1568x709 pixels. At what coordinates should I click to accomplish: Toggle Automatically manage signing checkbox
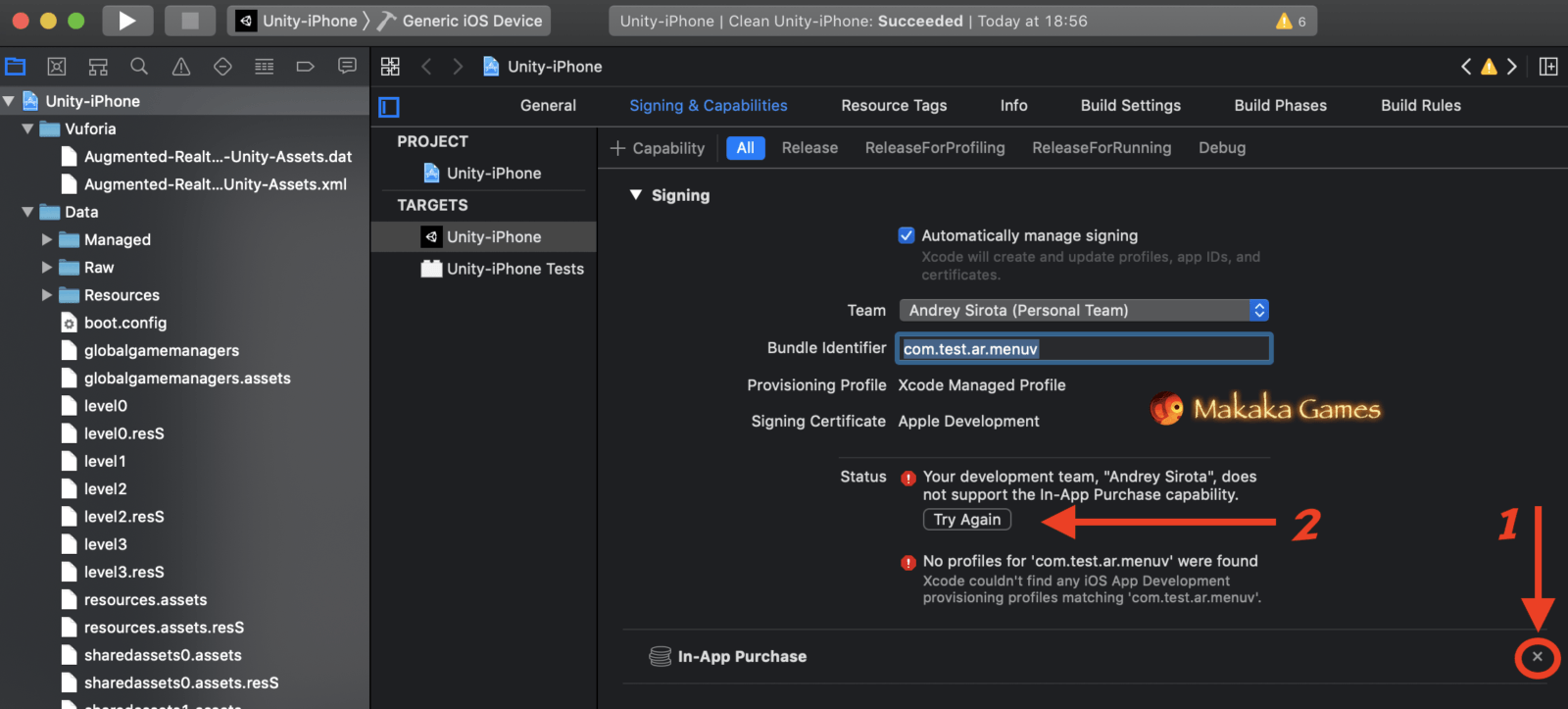coord(906,235)
